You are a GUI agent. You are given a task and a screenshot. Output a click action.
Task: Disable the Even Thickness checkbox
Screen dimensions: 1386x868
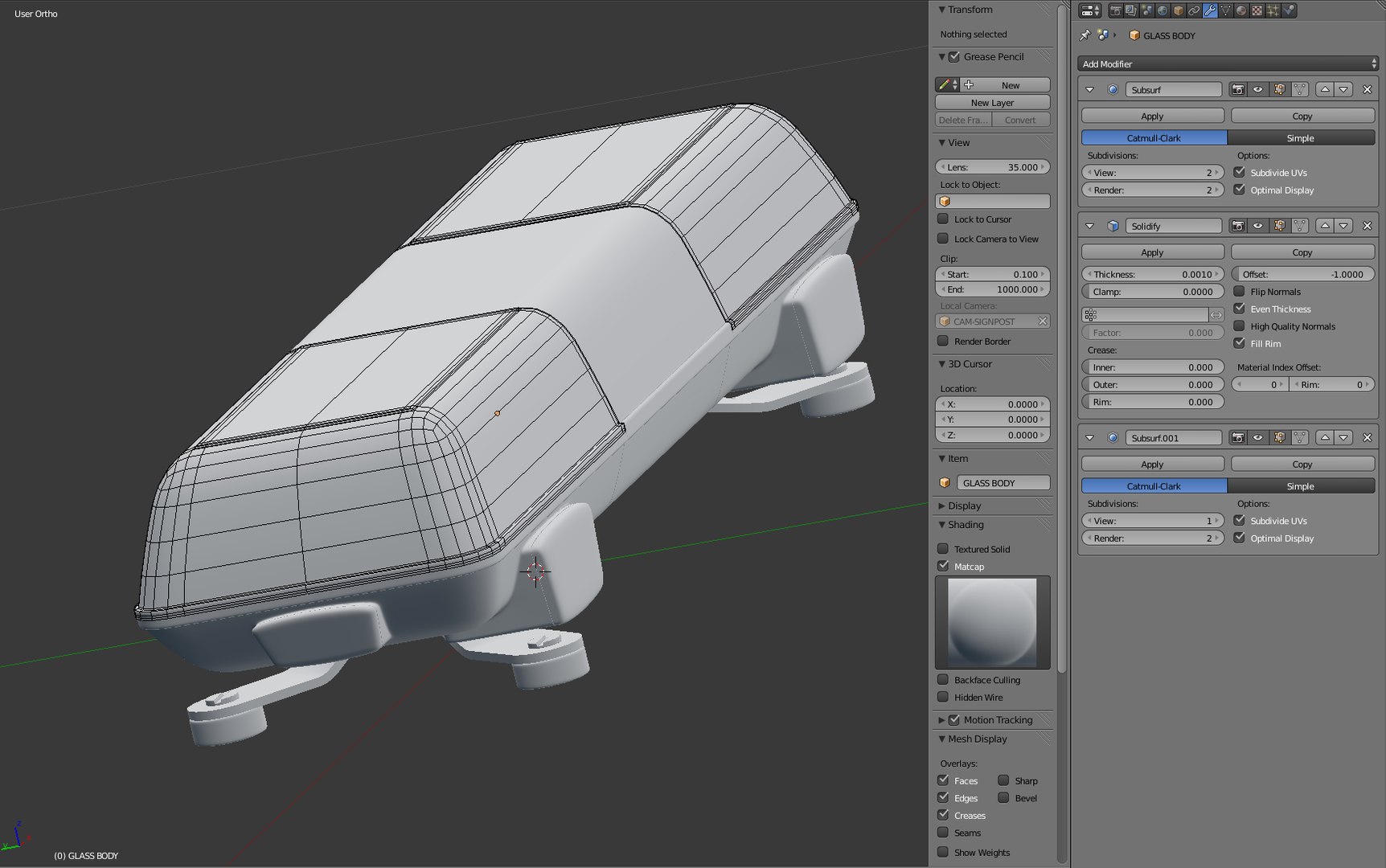point(1239,309)
